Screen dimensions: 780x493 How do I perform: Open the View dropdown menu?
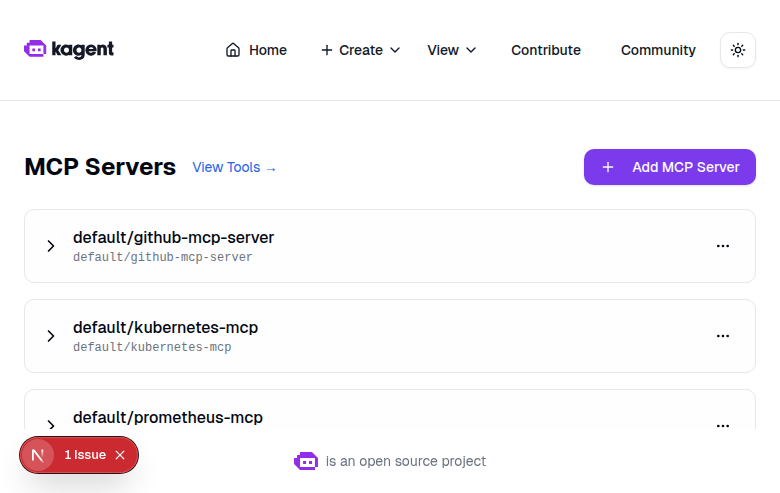(x=451, y=50)
